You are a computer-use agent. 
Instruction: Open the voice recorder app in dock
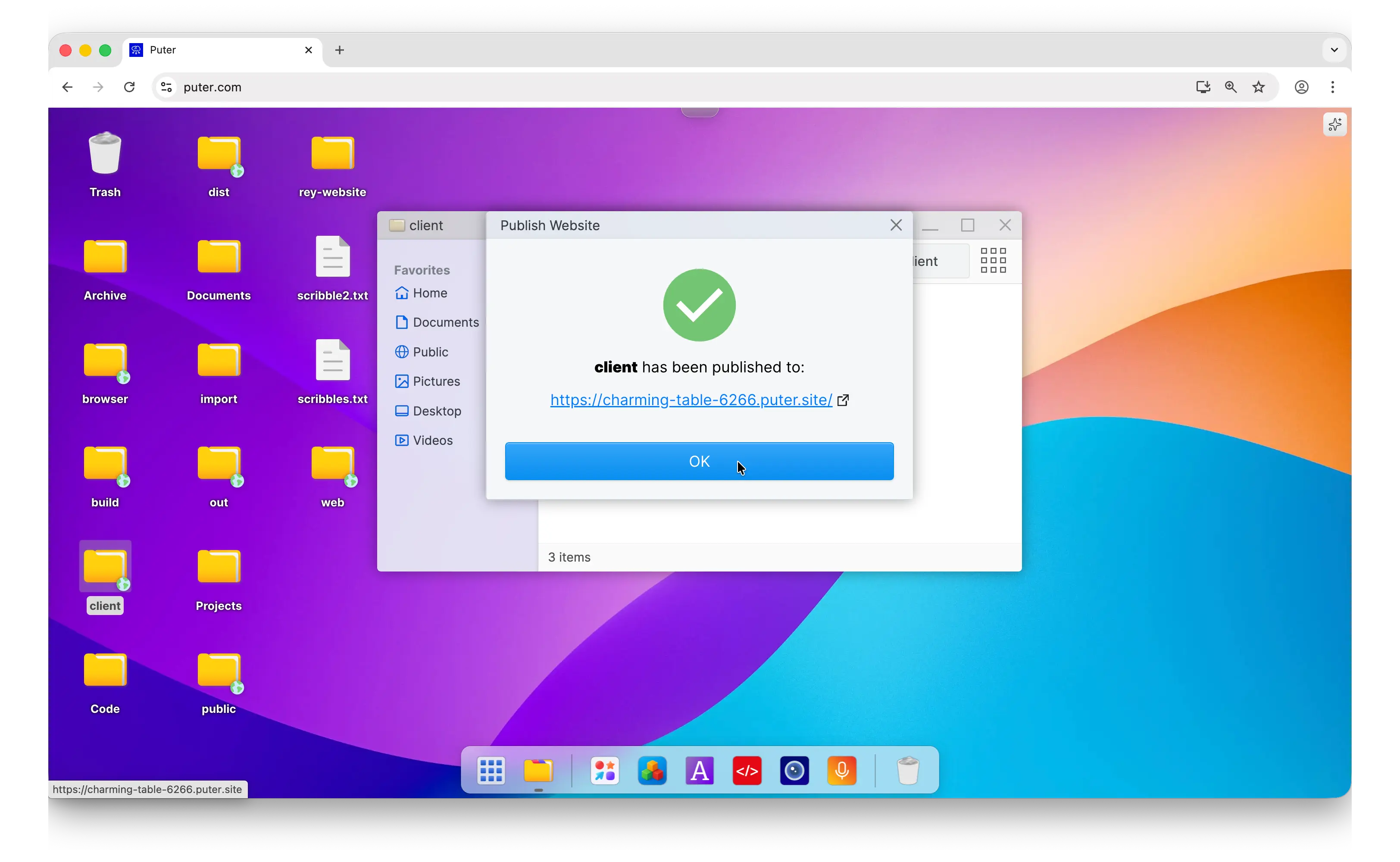(x=841, y=771)
